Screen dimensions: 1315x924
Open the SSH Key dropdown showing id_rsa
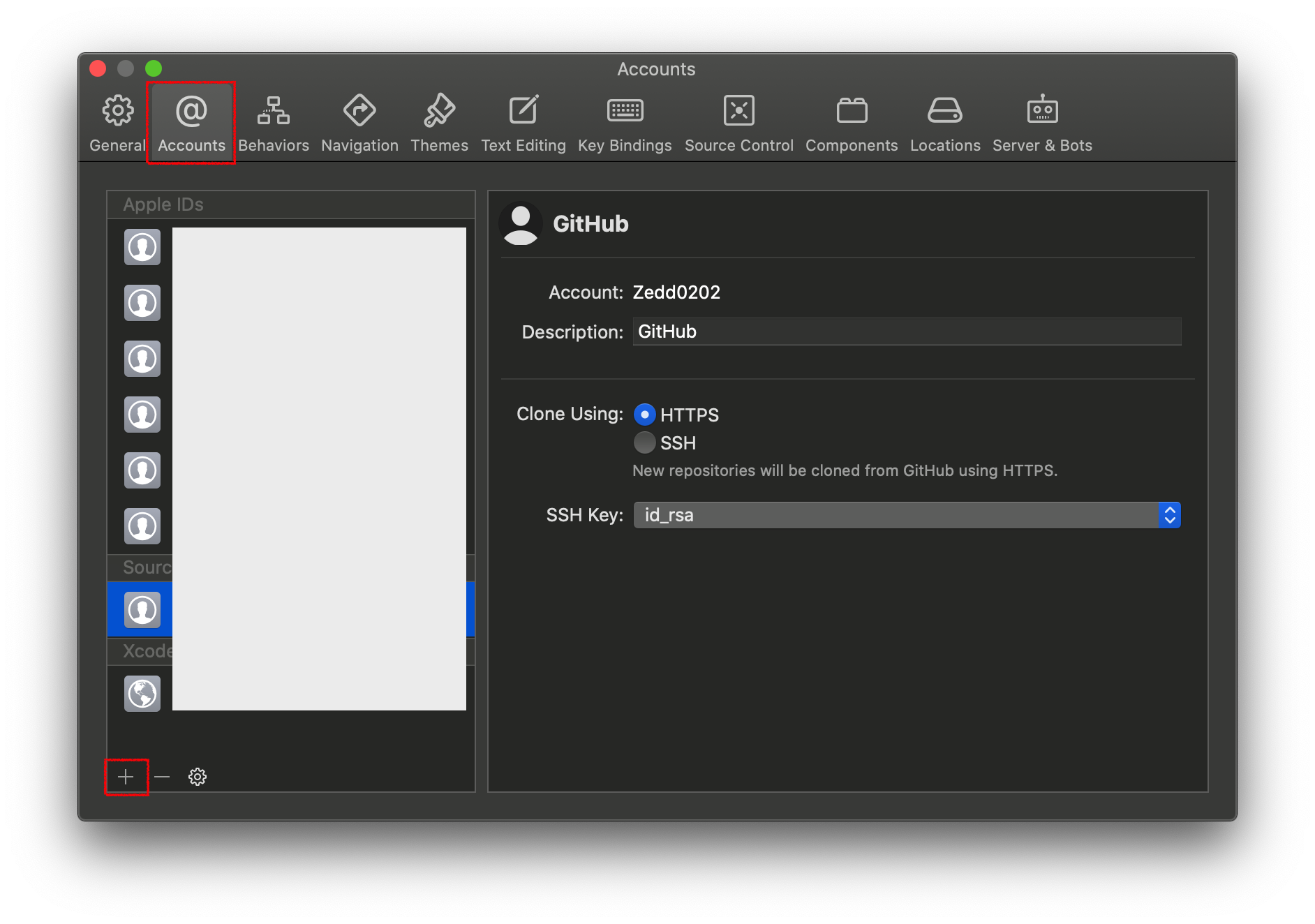(x=907, y=515)
